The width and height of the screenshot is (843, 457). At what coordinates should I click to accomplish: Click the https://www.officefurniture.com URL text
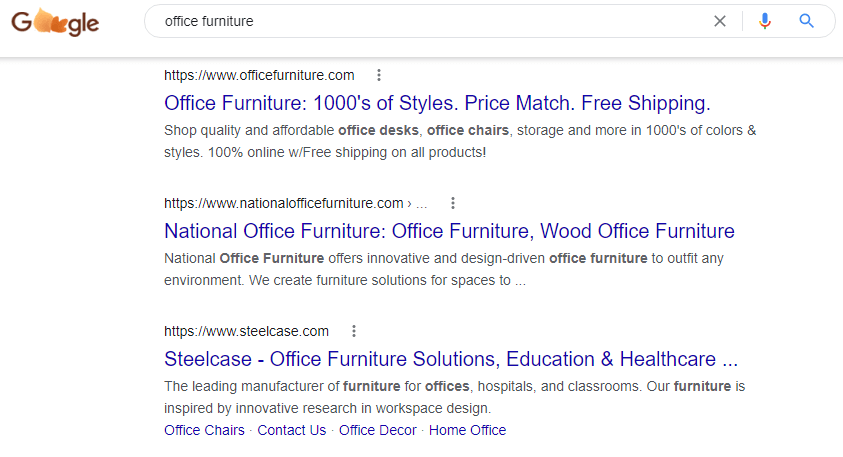click(x=259, y=75)
